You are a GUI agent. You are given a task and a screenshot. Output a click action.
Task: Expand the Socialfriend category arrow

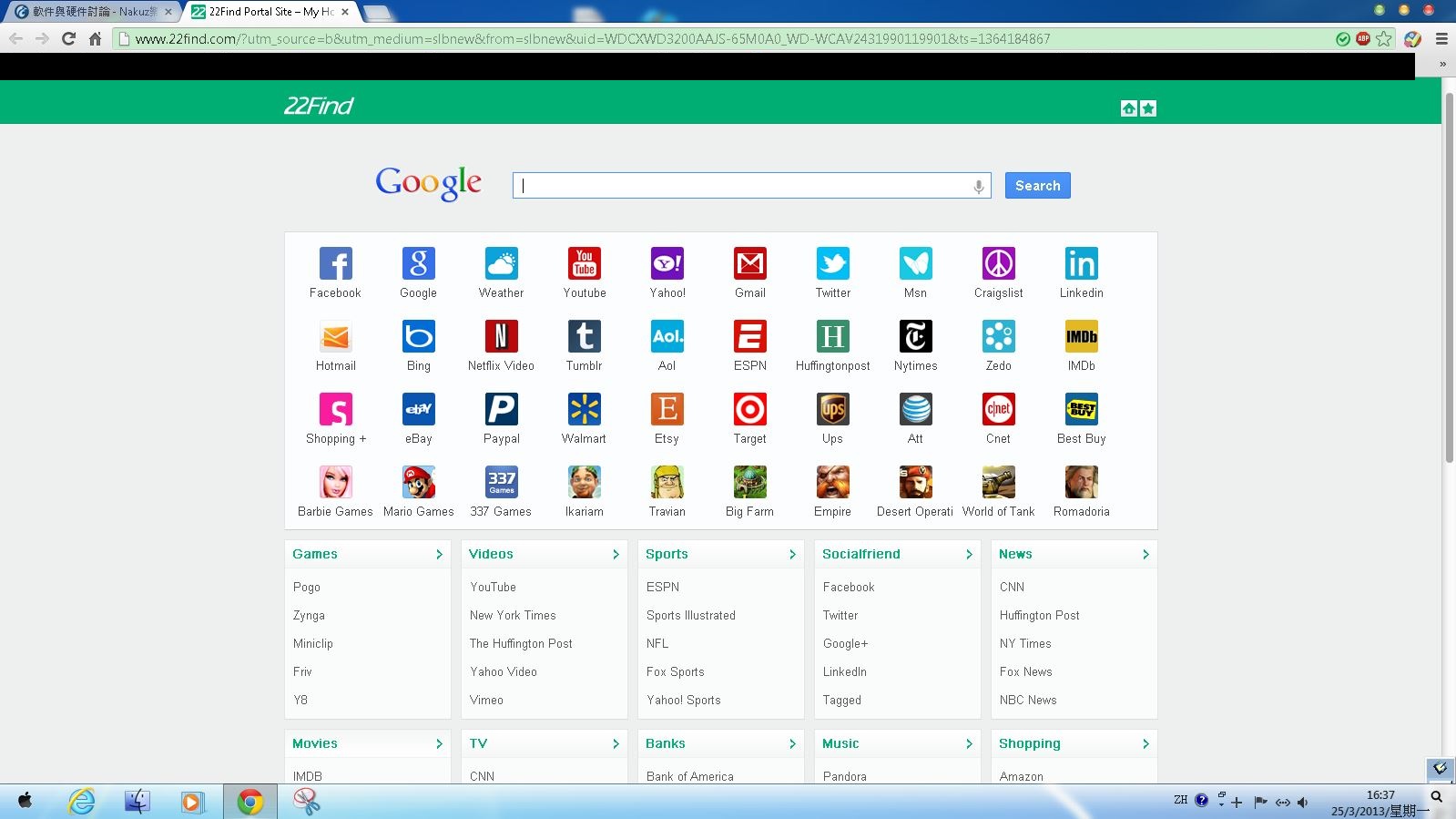(x=969, y=554)
